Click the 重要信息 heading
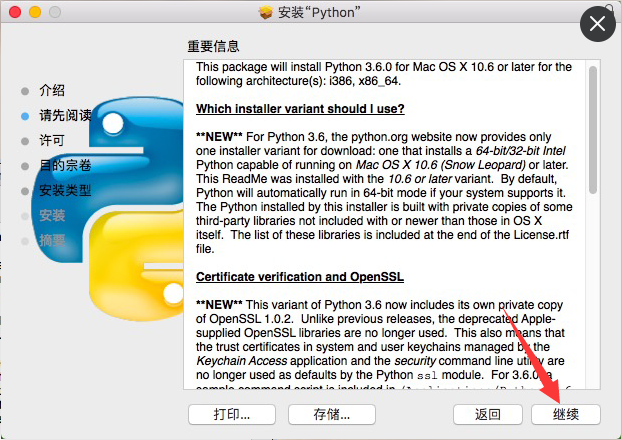 pyautogui.click(x=213, y=46)
